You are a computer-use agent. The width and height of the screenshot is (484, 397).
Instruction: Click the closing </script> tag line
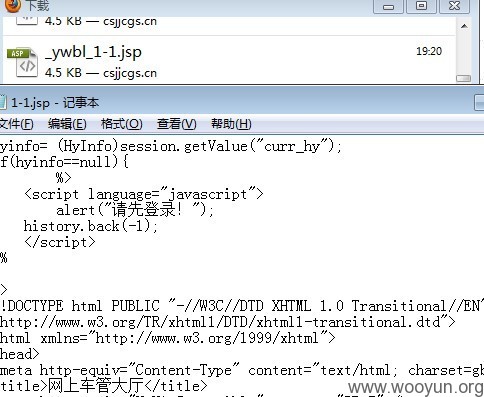[x=60, y=242]
